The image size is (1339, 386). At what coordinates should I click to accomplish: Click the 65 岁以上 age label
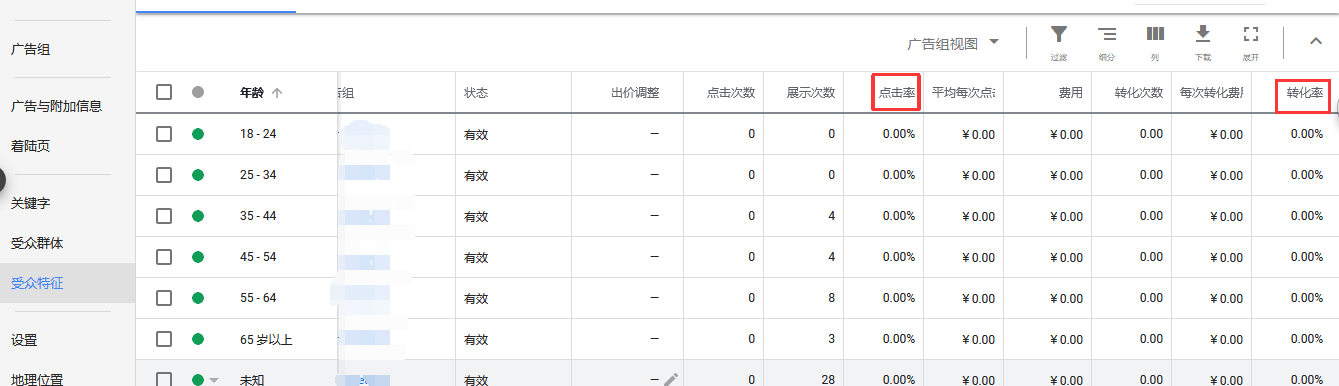[266, 340]
